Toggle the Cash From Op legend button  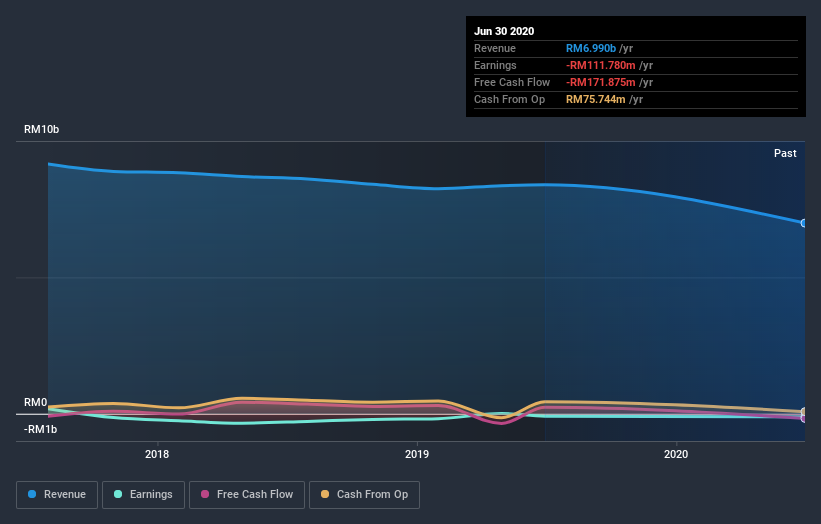point(364,495)
